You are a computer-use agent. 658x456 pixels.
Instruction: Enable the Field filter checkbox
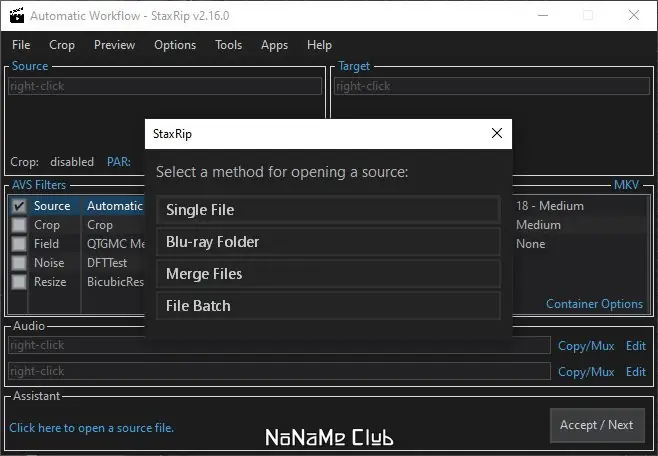tap(19, 244)
